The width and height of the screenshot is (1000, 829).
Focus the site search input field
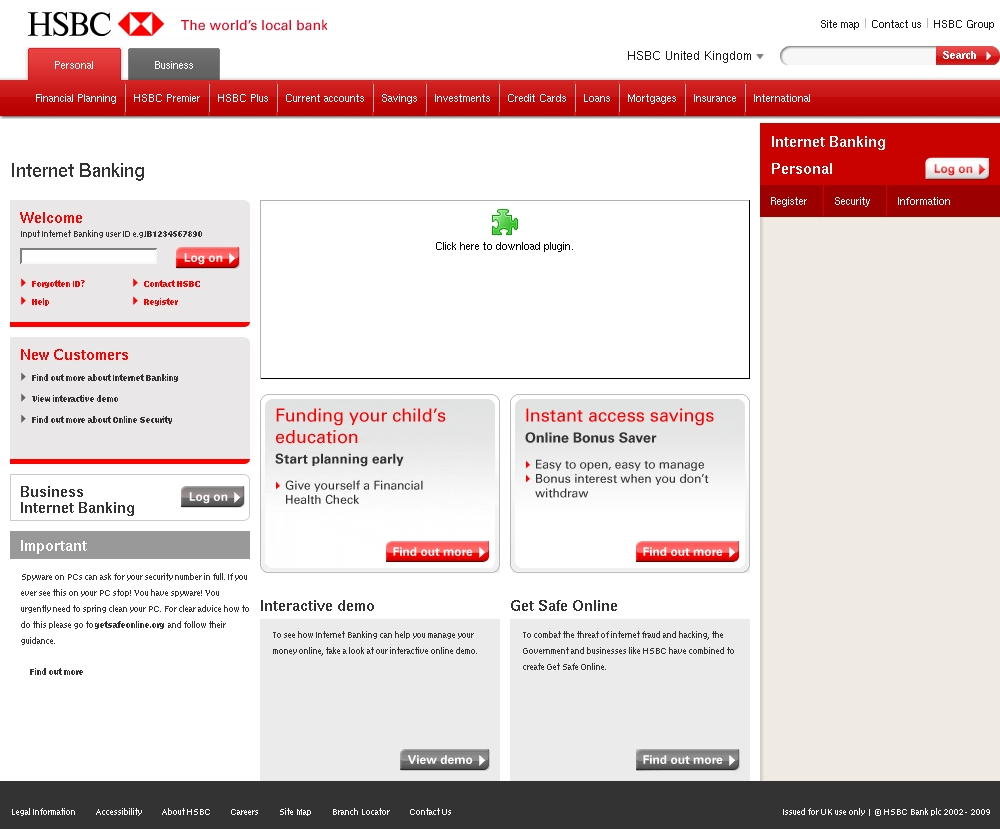point(858,56)
